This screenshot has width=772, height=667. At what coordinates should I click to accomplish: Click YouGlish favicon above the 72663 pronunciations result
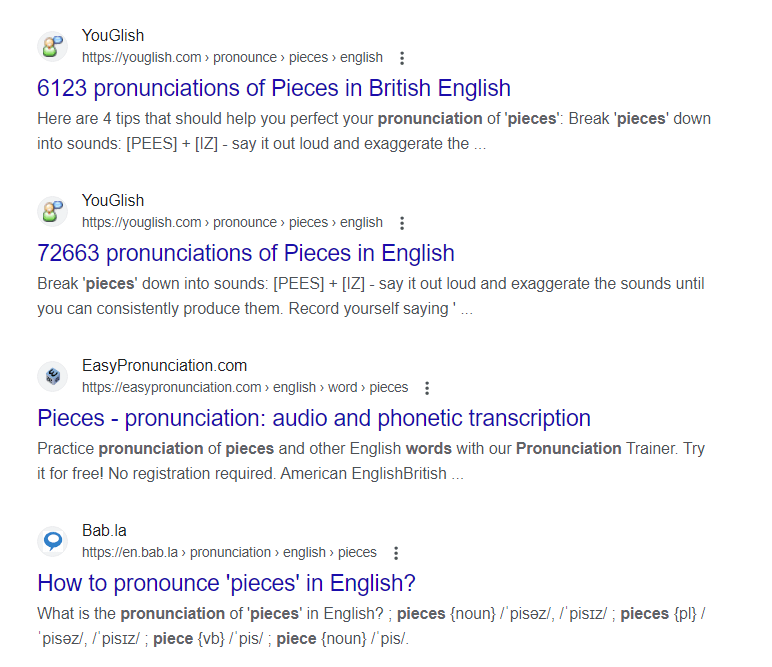click(52, 212)
